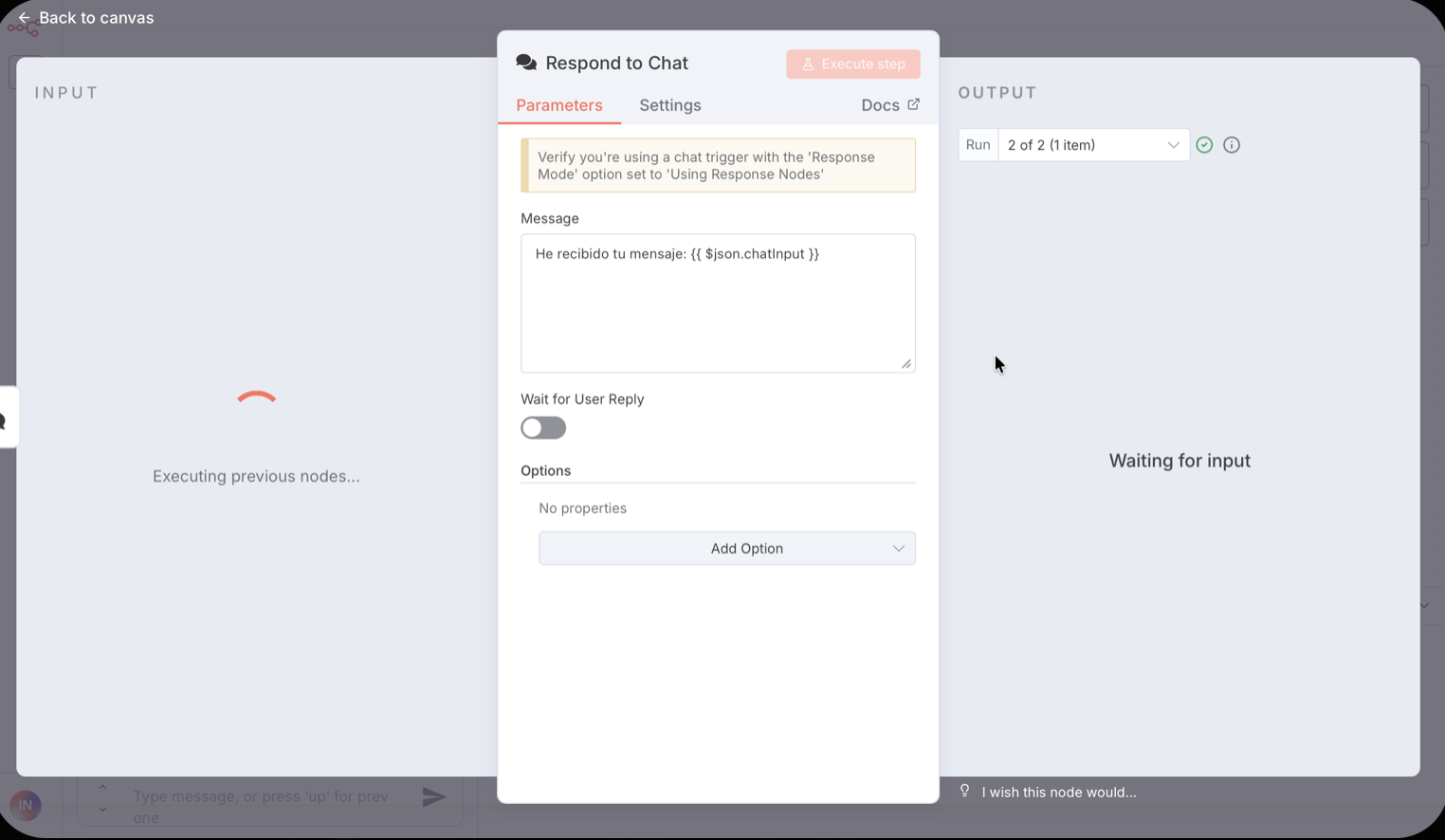
Task: Click the Execute step button
Action: (x=852, y=64)
